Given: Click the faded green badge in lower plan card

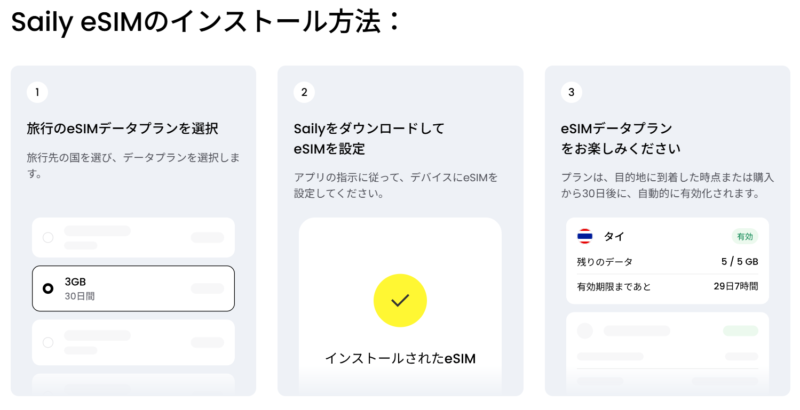Looking at the screenshot, I should (740, 330).
